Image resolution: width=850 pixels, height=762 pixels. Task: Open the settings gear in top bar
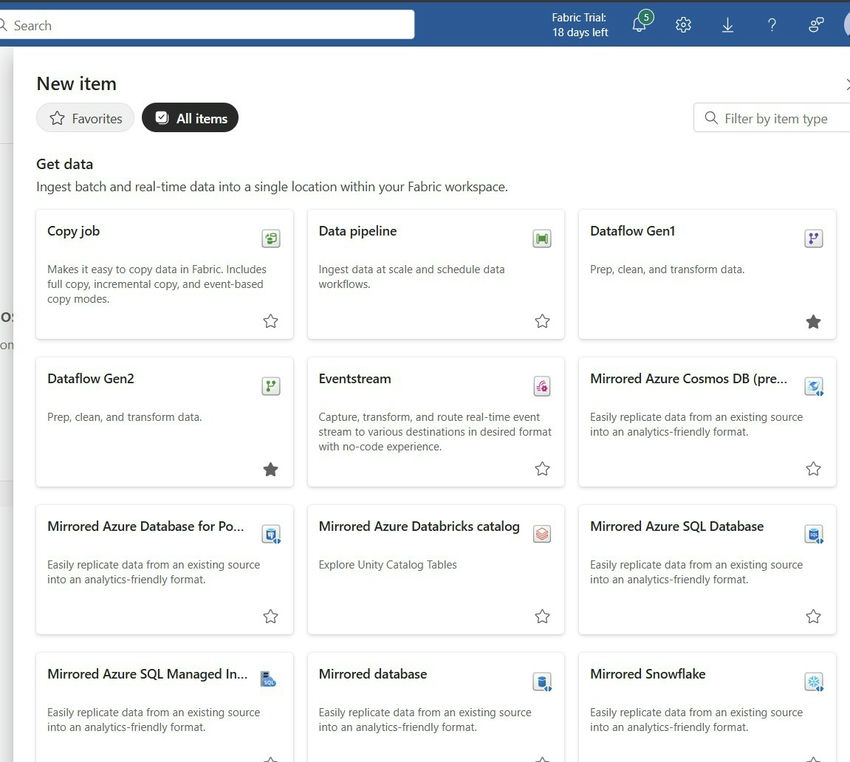point(683,24)
